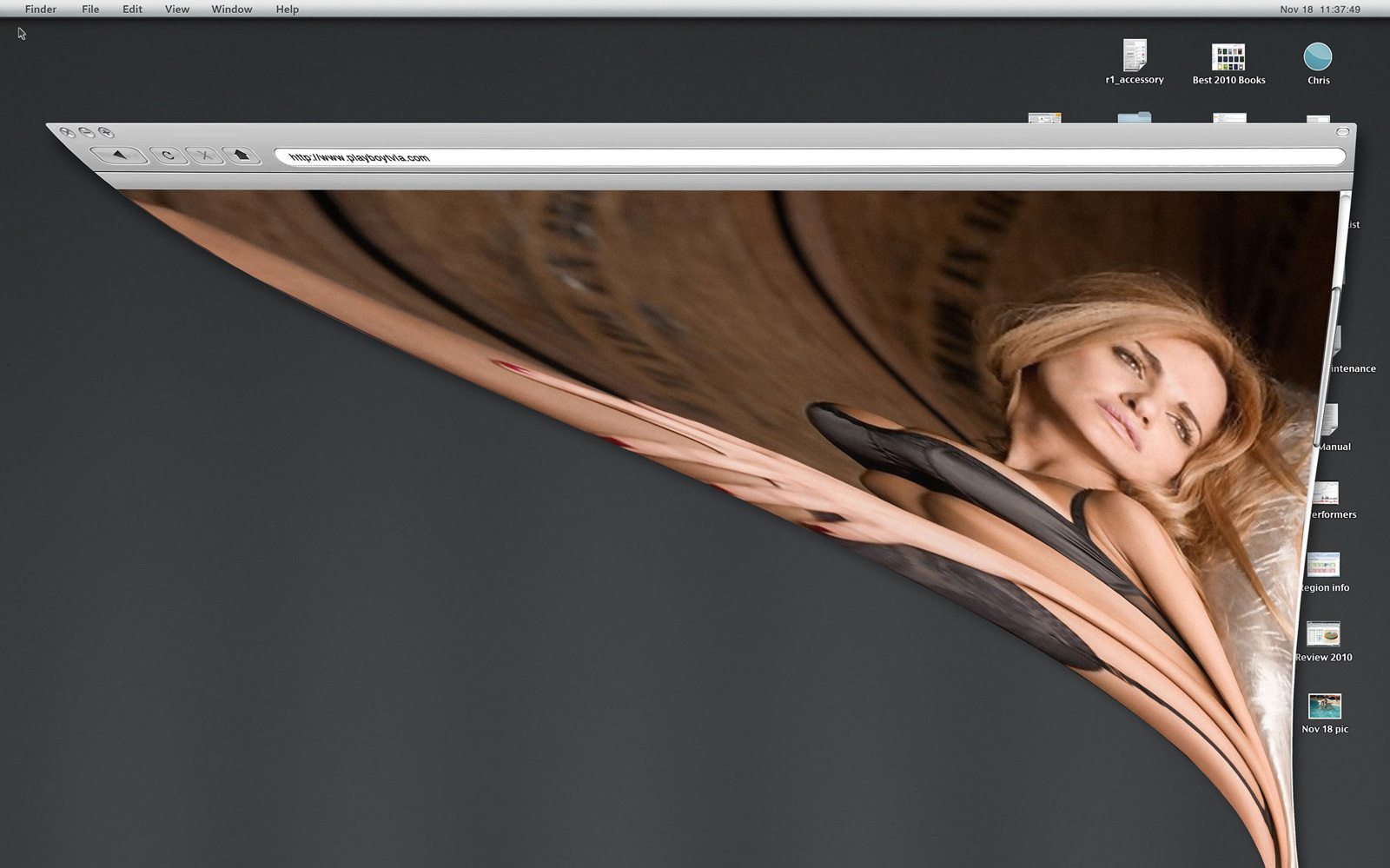
Task: Open the Region info desktop file
Action: (1323, 565)
